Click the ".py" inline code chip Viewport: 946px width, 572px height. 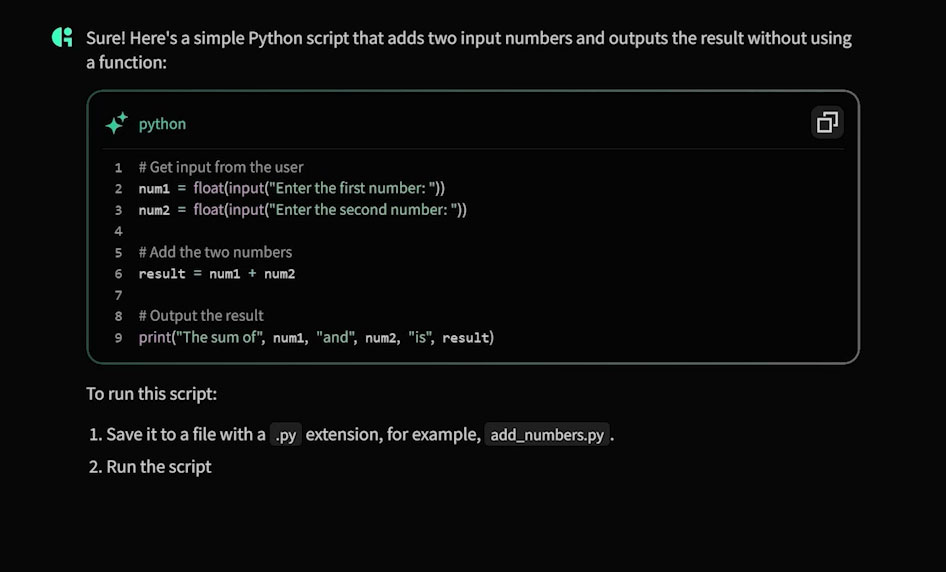(x=285, y=435)
